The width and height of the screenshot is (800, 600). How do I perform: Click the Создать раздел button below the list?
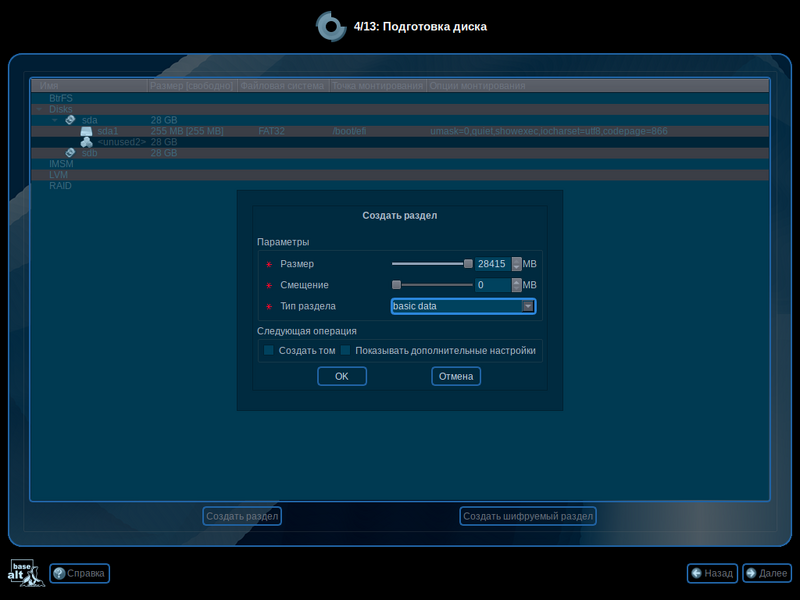pyautogui.click(x=242, y=516)
